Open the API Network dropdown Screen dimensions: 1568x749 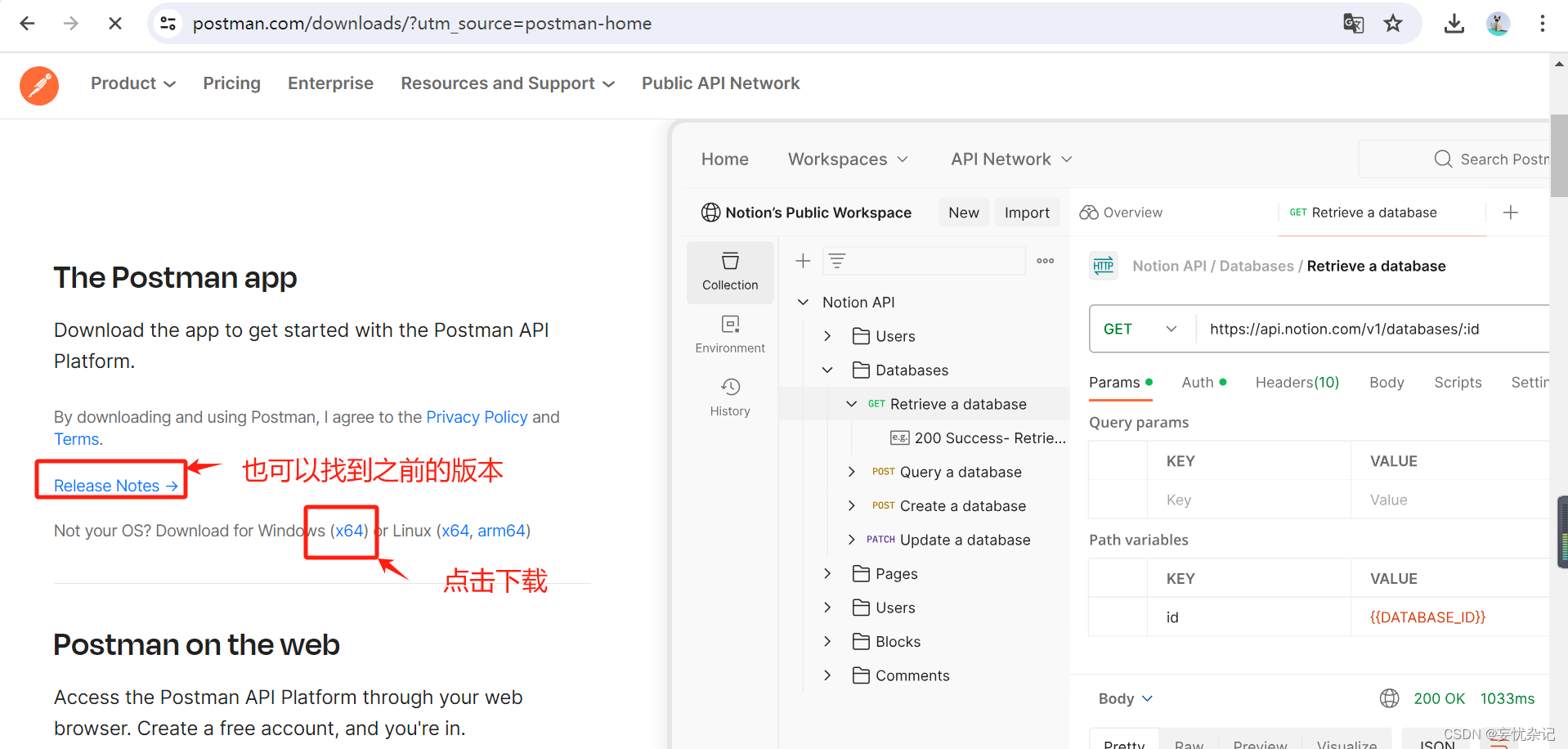1011,159
